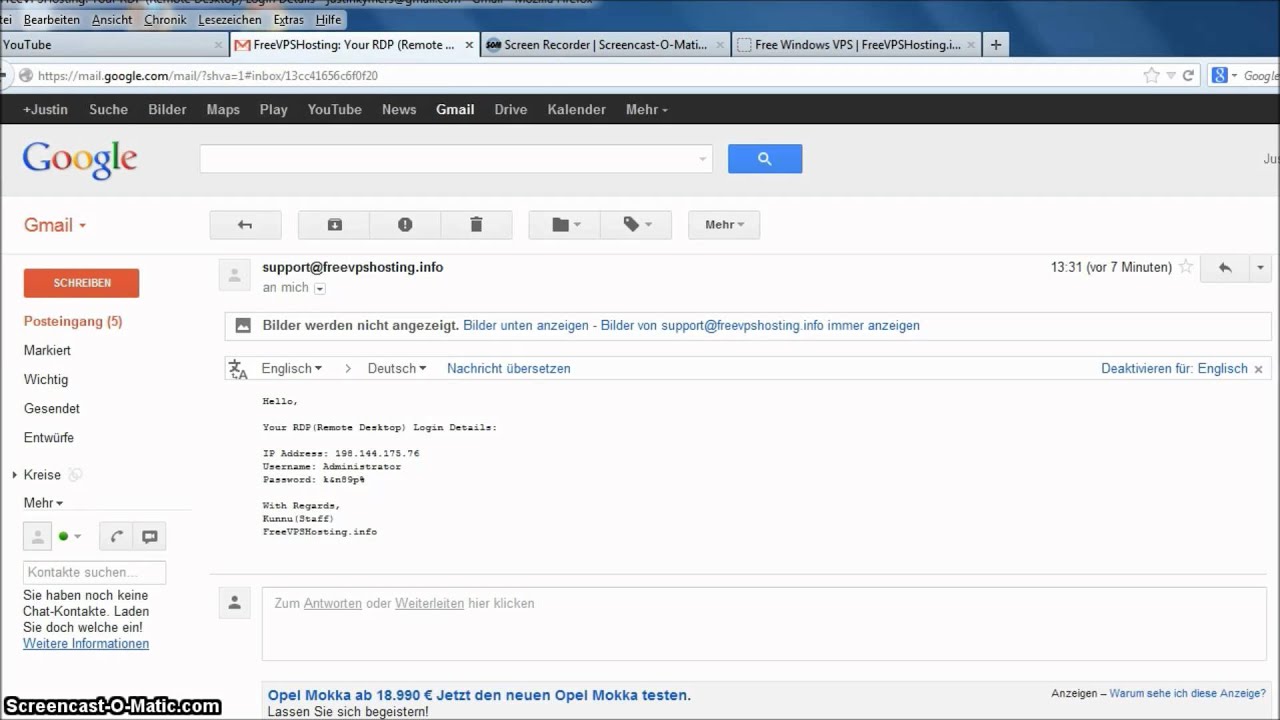Delete the email with trash icon

pyautogui.click(x=476, y=225)
